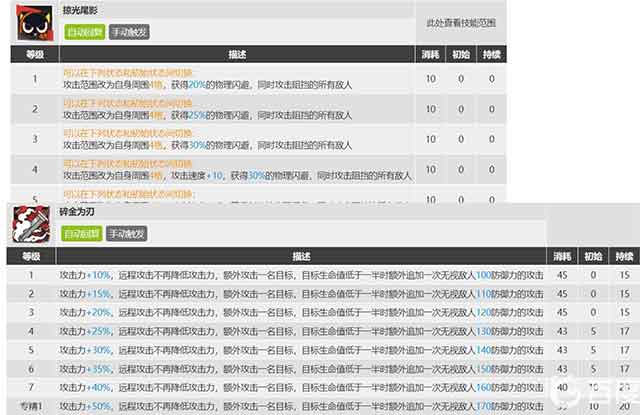The height and width of the screenshot is (415, 640).
Task: Click level number 1 in the 掠光尾影 table
Action: point(35,79)
